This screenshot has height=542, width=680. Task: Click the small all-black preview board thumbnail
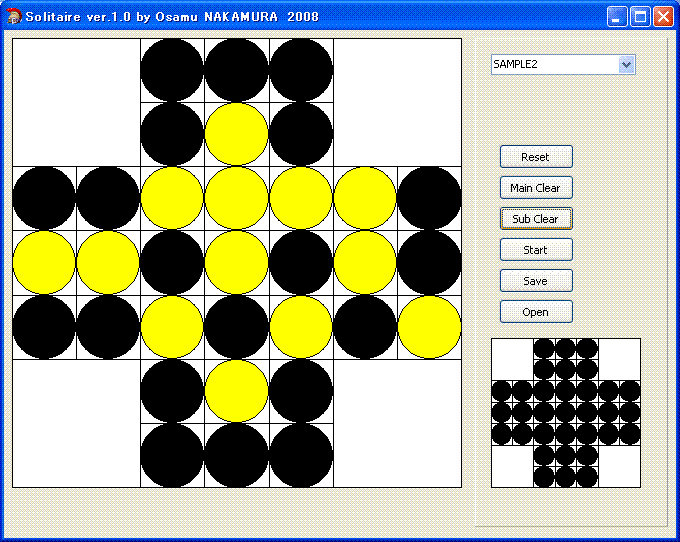coord(566,413)
